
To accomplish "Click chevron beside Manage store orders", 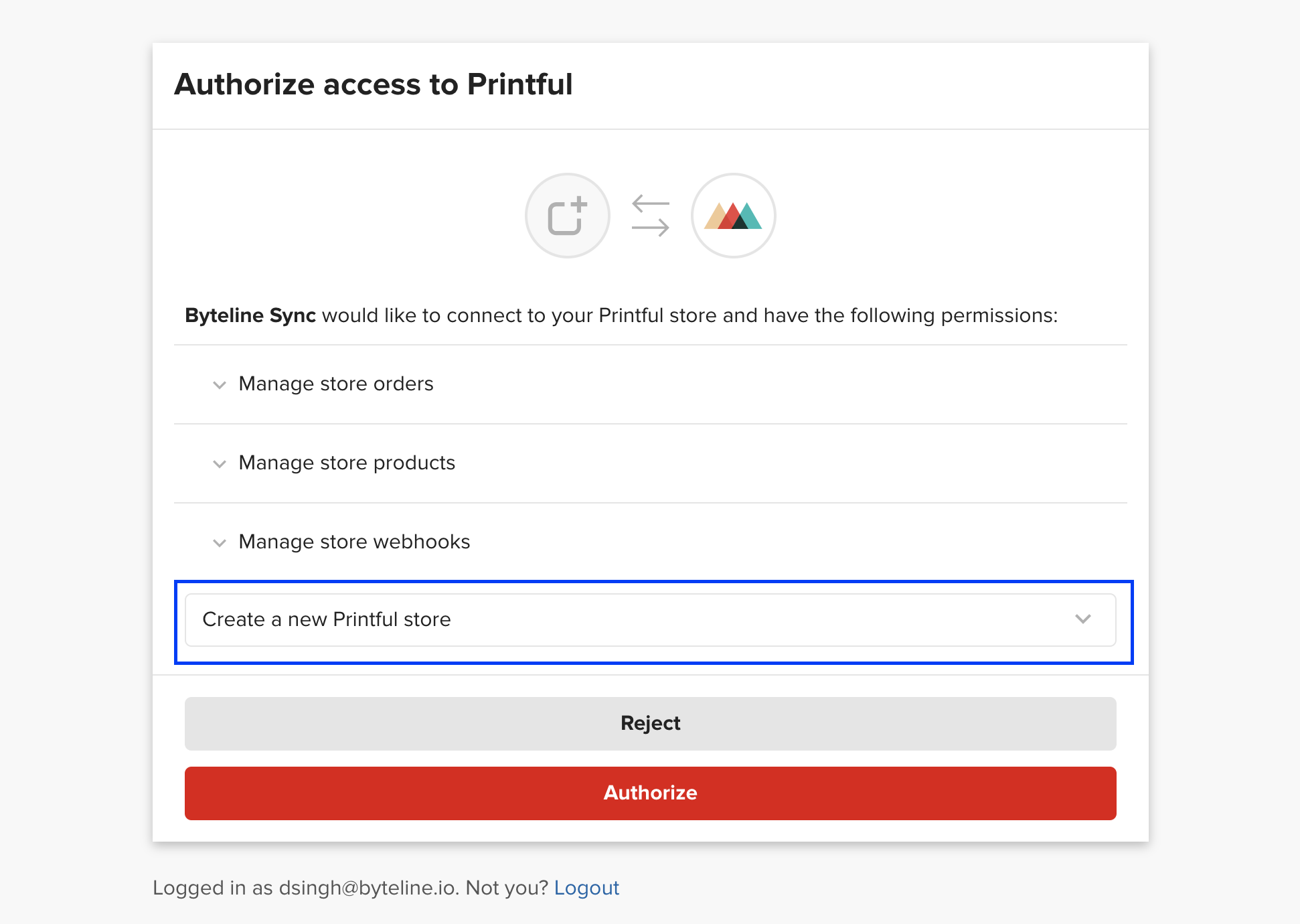I will (x=219, y=384).
